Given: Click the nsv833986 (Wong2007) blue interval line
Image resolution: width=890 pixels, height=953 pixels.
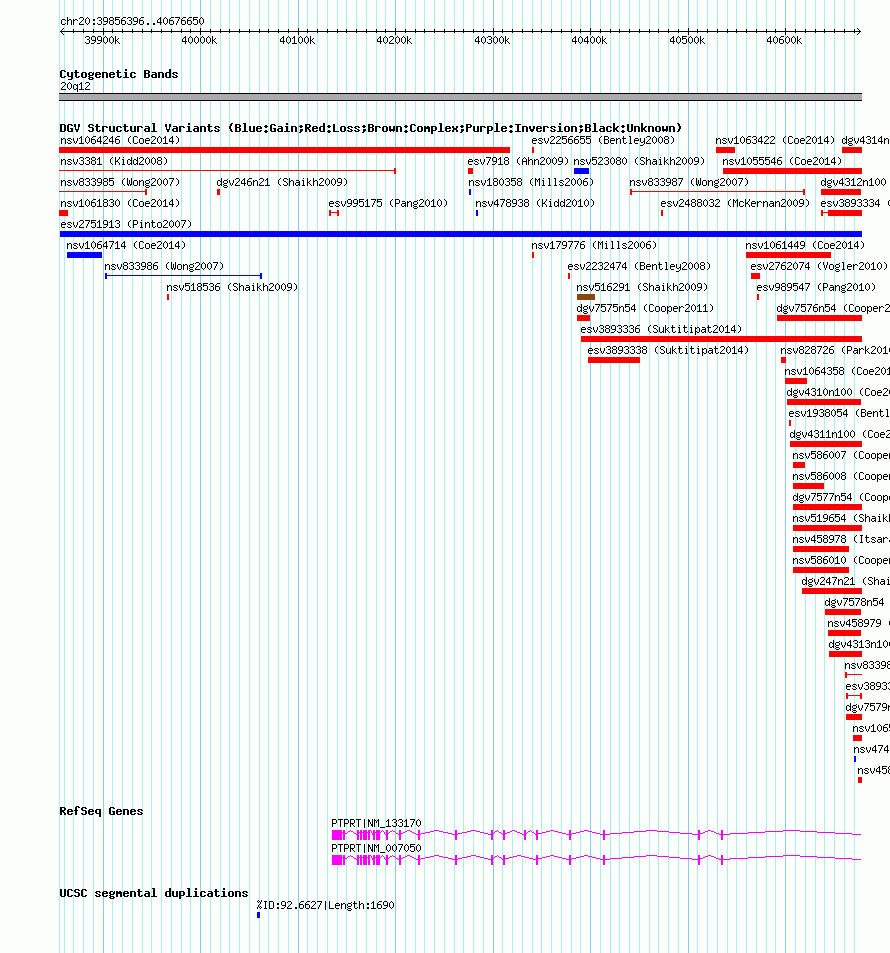Looking at the screenshot, I should pos(183,276).
